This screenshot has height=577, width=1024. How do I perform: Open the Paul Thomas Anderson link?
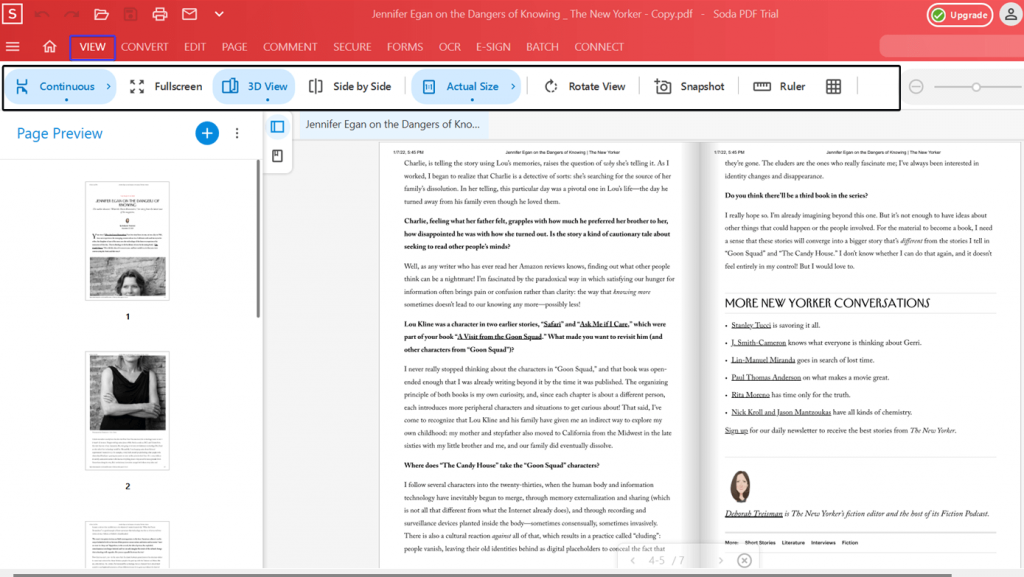765,377
